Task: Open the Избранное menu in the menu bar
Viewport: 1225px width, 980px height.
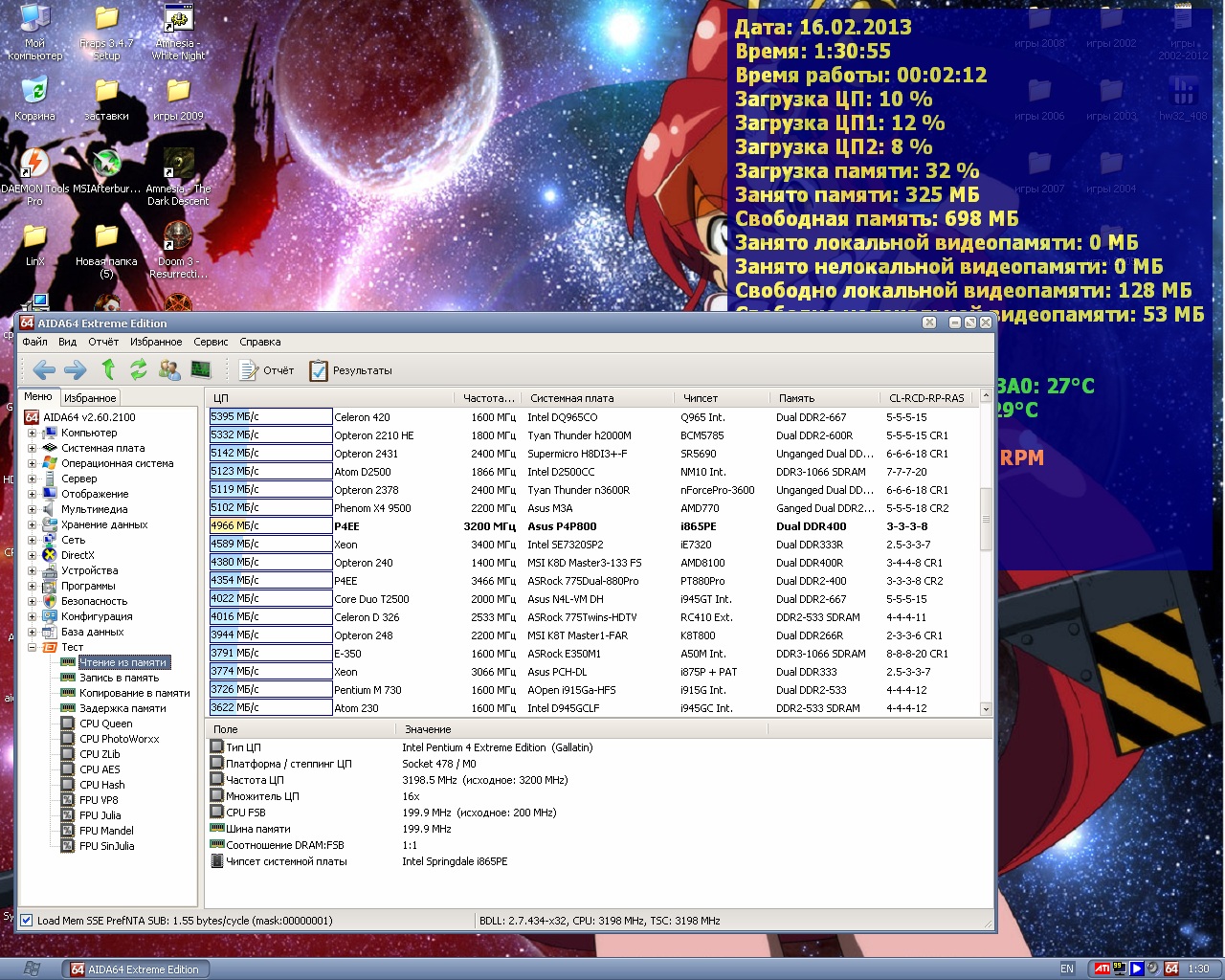Action: 156,342
